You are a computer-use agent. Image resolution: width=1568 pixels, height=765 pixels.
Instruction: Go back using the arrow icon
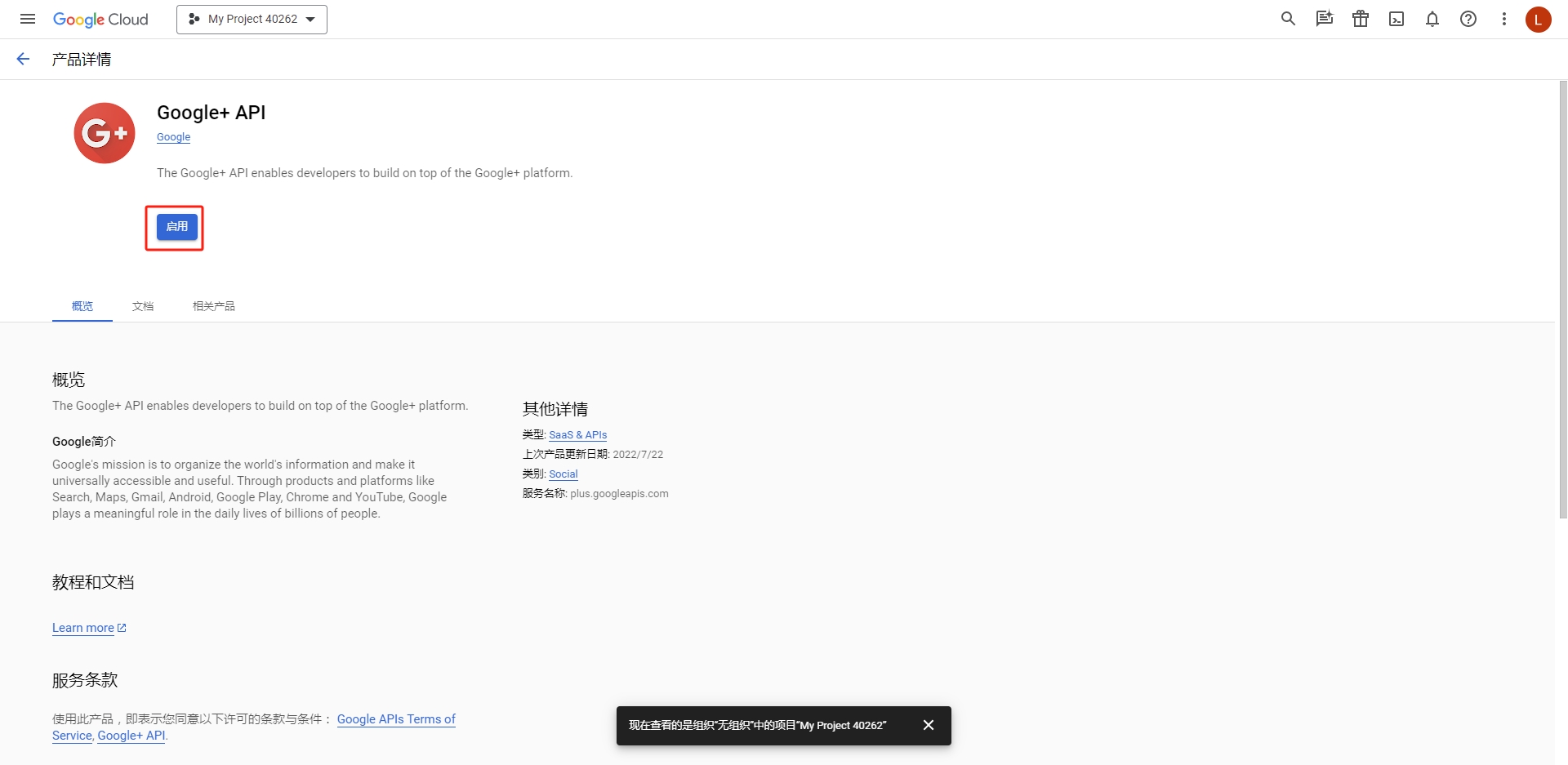click(x=23, y=59)
